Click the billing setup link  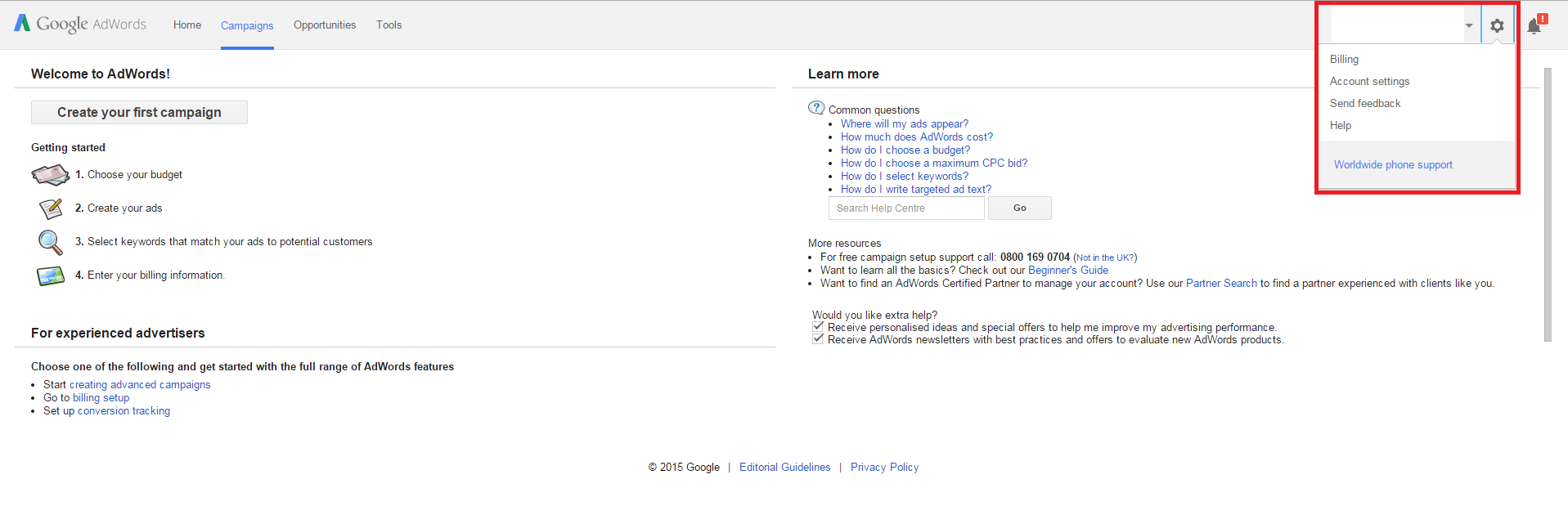pos(101,397)
